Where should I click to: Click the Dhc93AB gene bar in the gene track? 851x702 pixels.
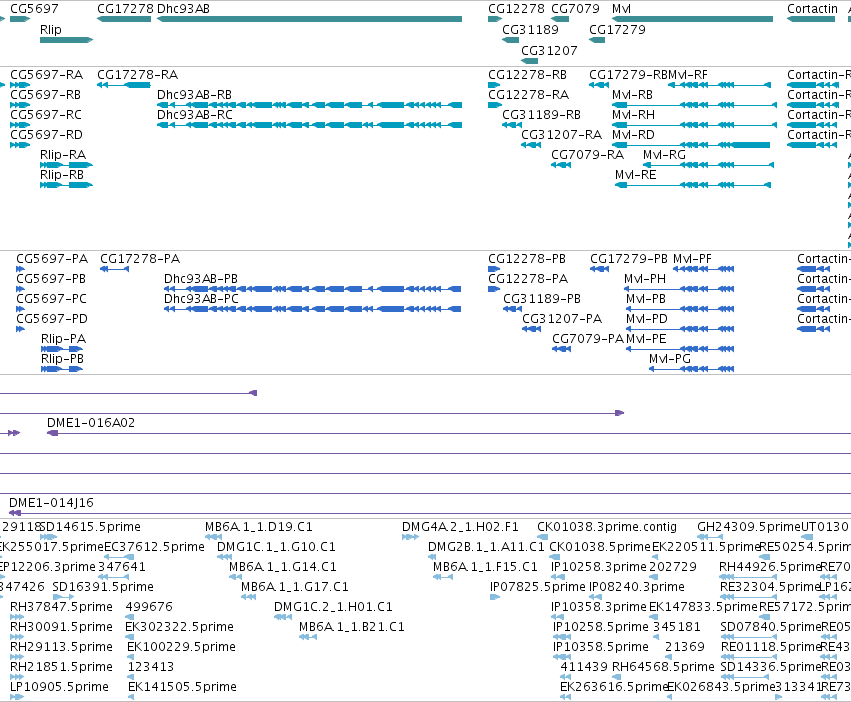point(309,19)
